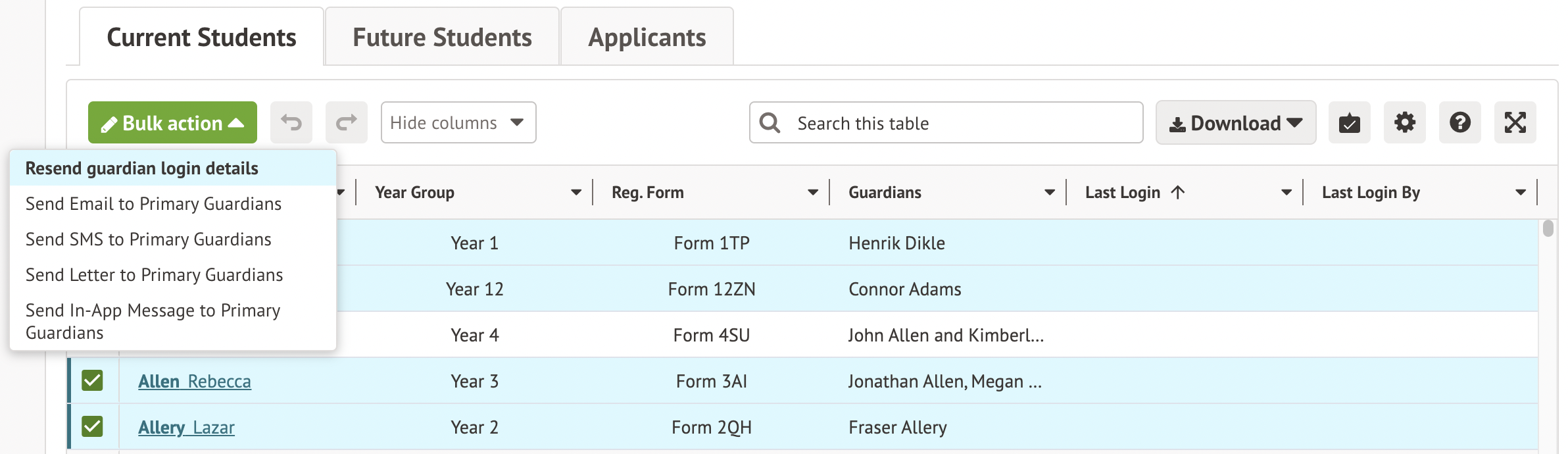Uncheck Allery Lazar row checkbox

[x=92, y=426]
